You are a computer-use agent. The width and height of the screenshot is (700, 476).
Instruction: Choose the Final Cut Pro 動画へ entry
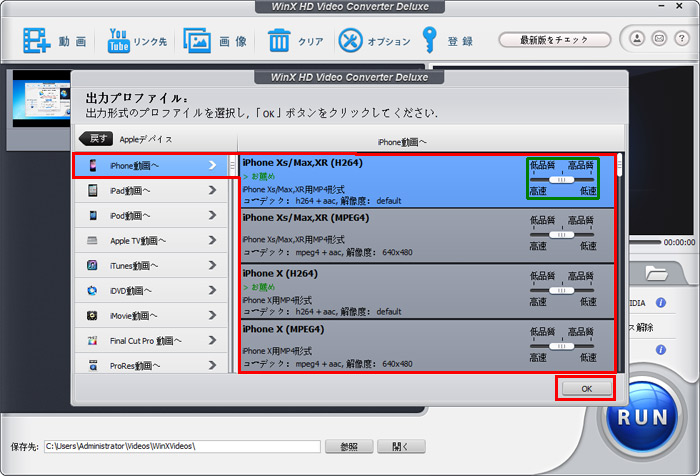(146, 341)
